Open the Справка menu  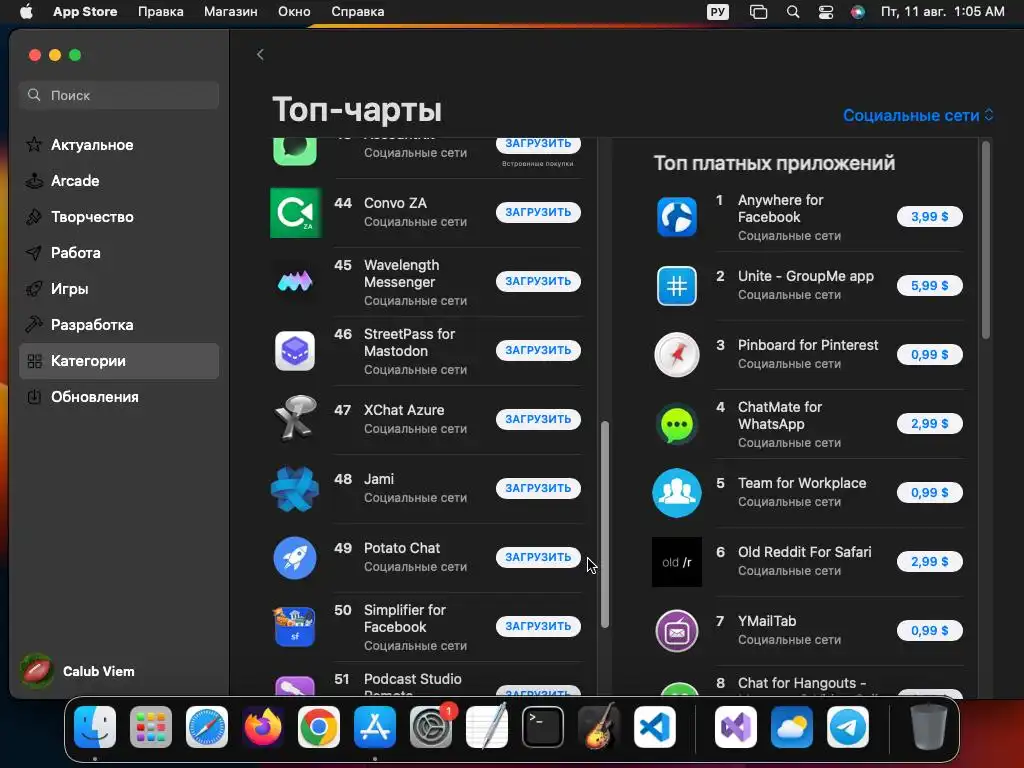(x=357, y=12)
